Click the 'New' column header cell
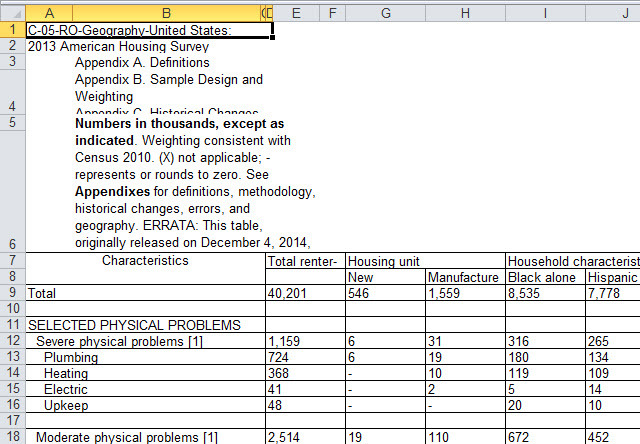Viewport: 640px width, 444px height. (x=385, y=277)
